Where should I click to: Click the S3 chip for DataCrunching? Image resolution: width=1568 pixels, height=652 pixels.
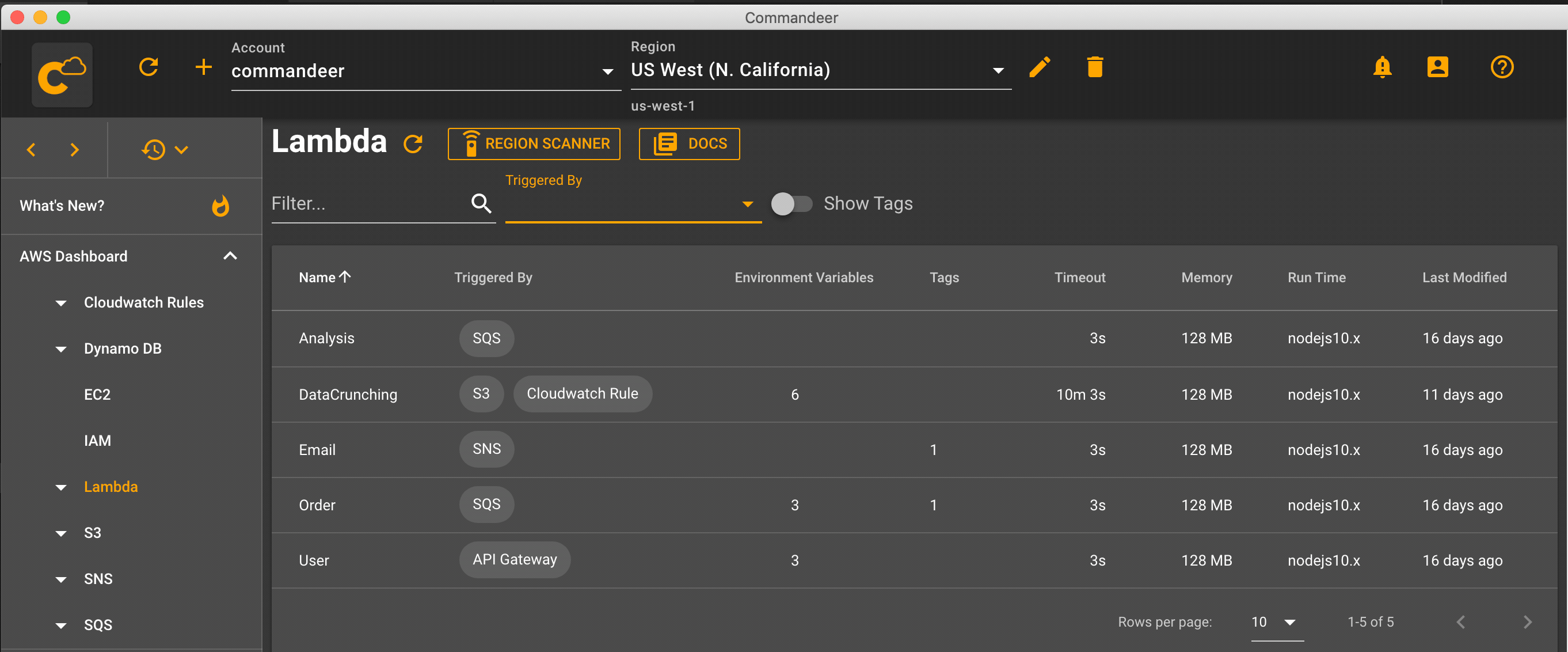(481, 393)
